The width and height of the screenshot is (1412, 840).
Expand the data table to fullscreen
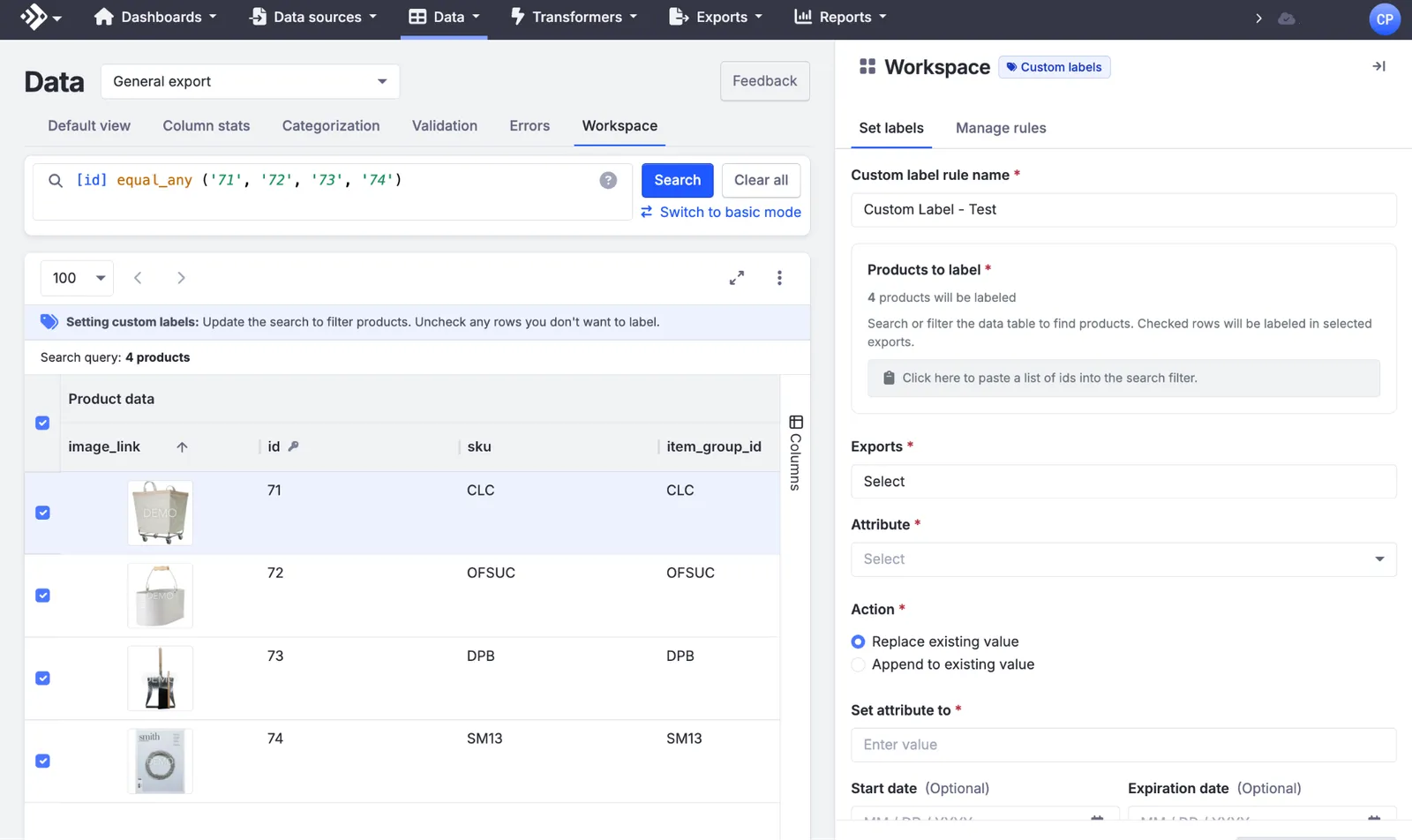coord(737,278)
